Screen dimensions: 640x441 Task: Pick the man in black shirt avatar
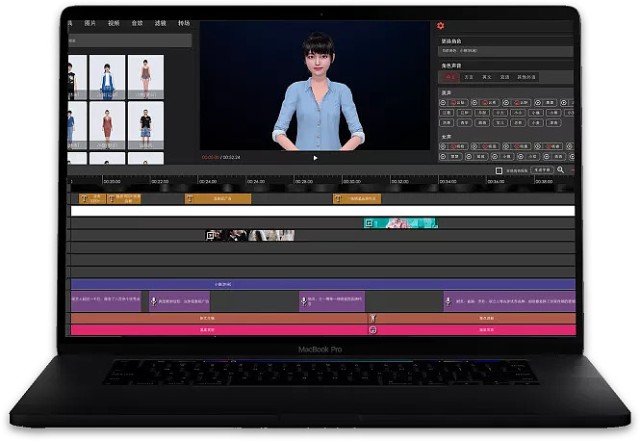[146, 125]
